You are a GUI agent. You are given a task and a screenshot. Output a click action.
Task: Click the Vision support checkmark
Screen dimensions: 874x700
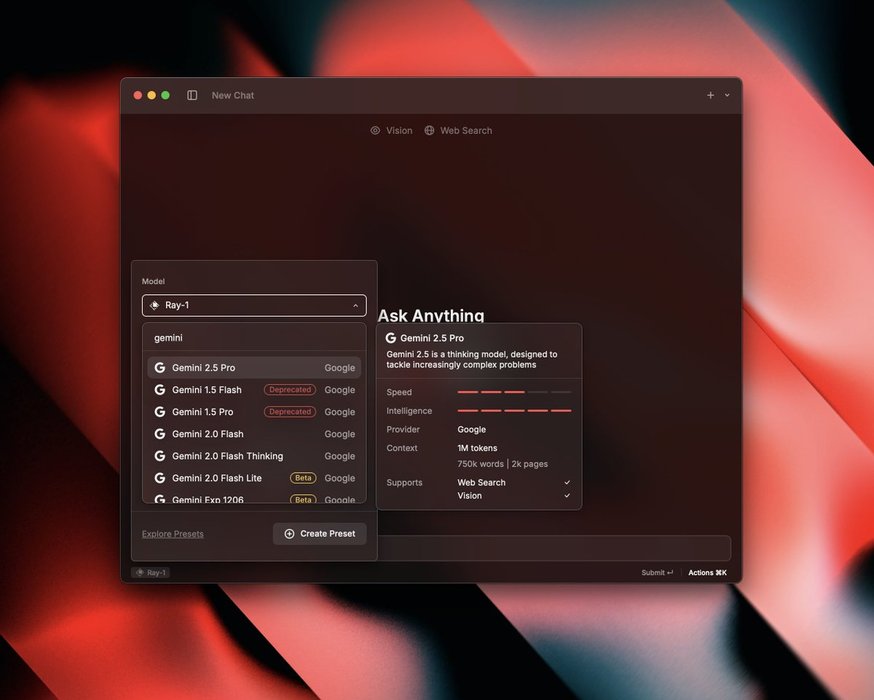pos(567,495)
